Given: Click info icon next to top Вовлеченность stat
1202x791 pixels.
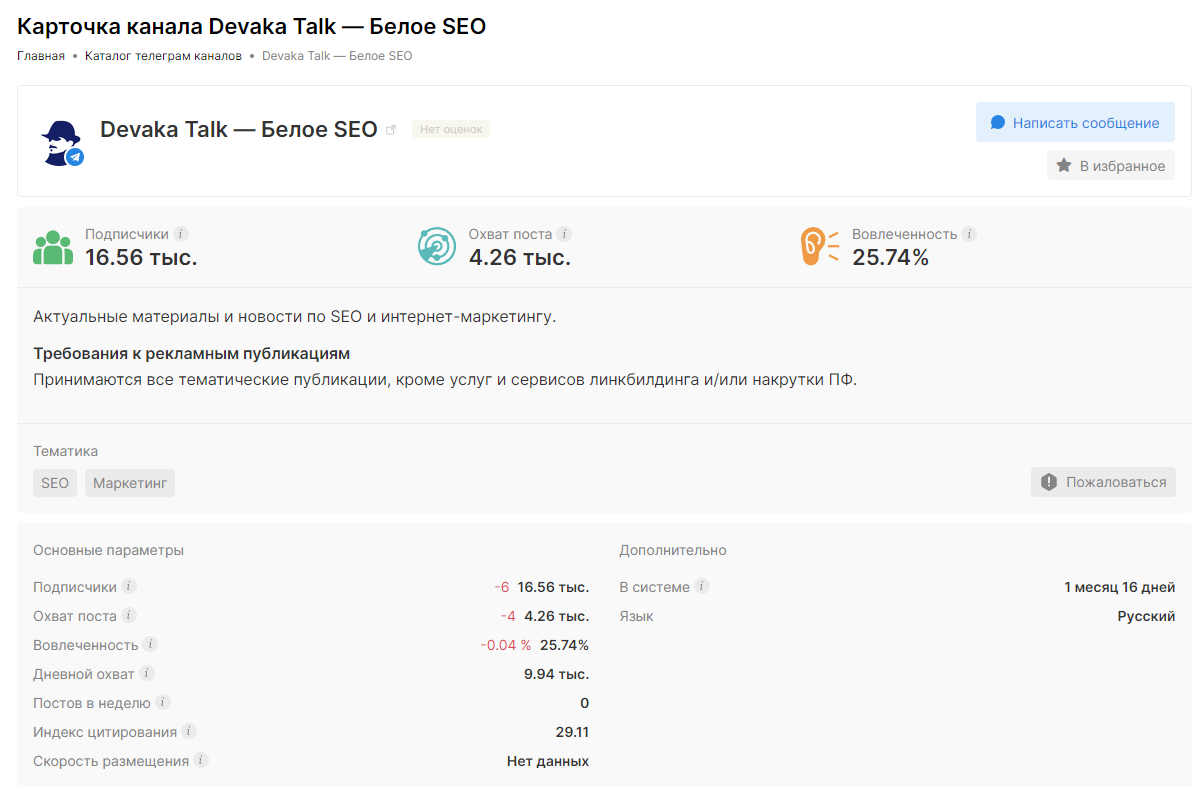Looking at the screenshot, I should (969, 234).
